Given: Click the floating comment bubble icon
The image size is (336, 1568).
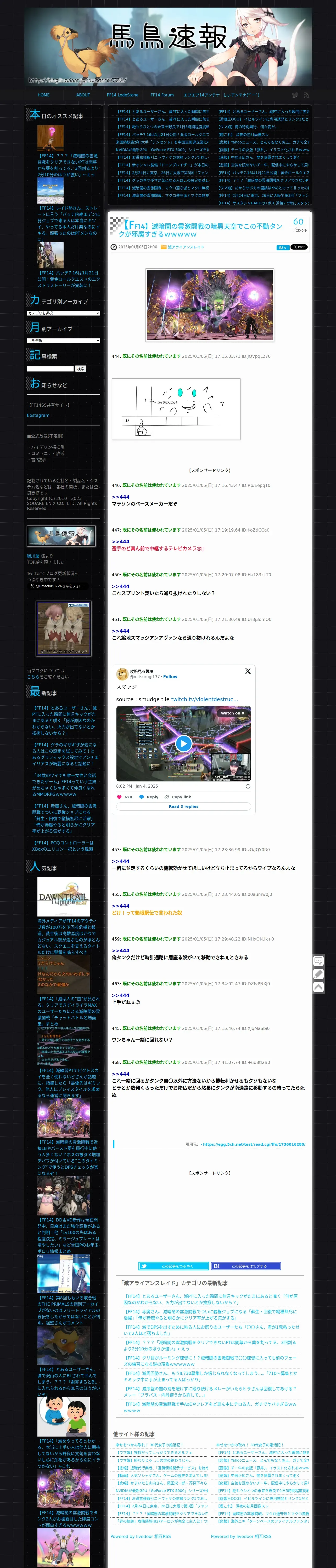Looking at the screenshot, I should click(x=318, y=961).
